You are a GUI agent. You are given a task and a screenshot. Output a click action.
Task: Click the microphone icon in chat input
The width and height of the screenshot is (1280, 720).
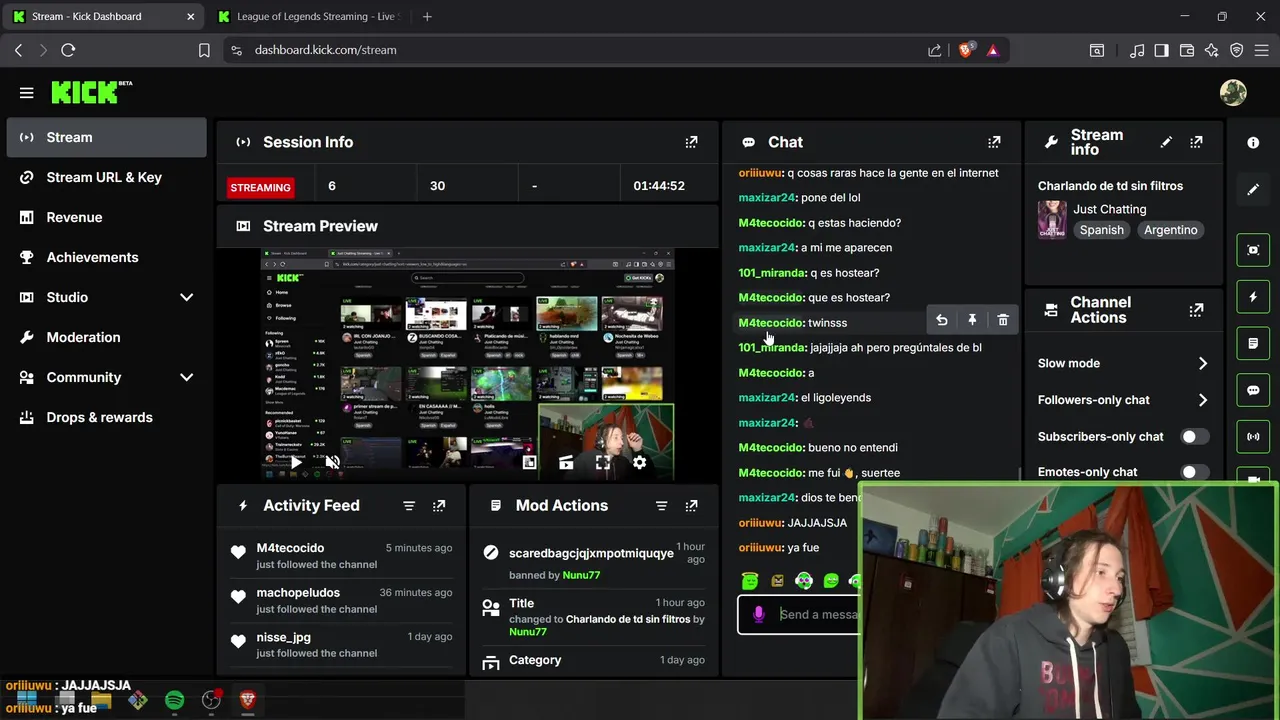click(x=759, y=614)
